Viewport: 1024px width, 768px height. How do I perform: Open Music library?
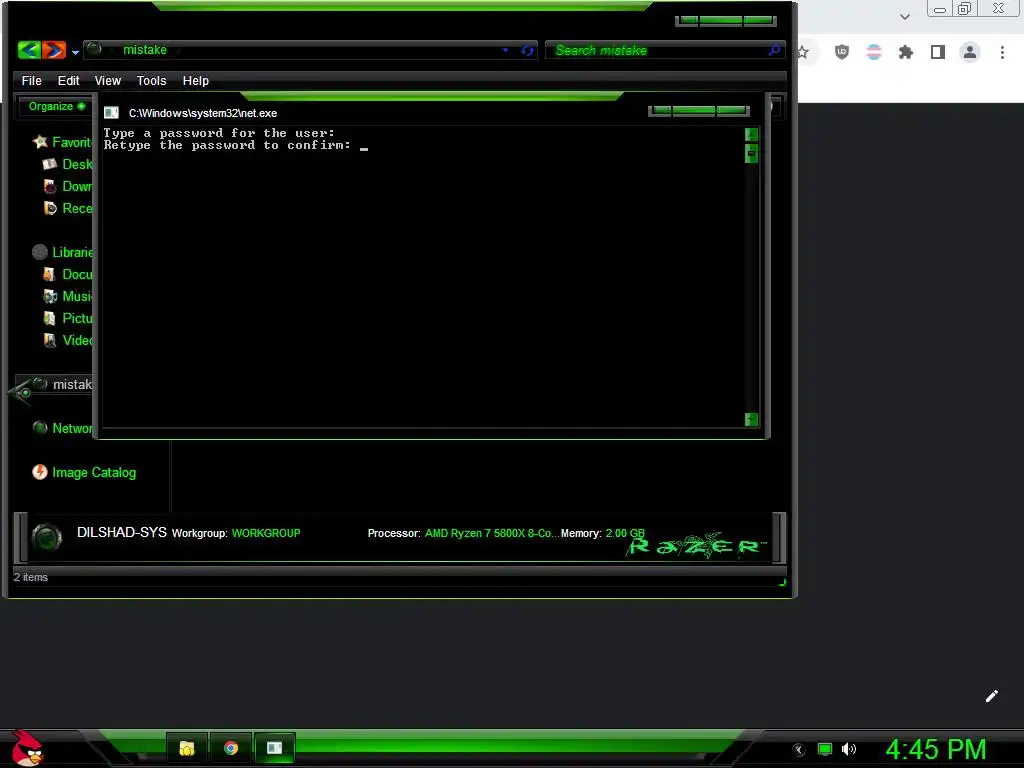(68, 296)
